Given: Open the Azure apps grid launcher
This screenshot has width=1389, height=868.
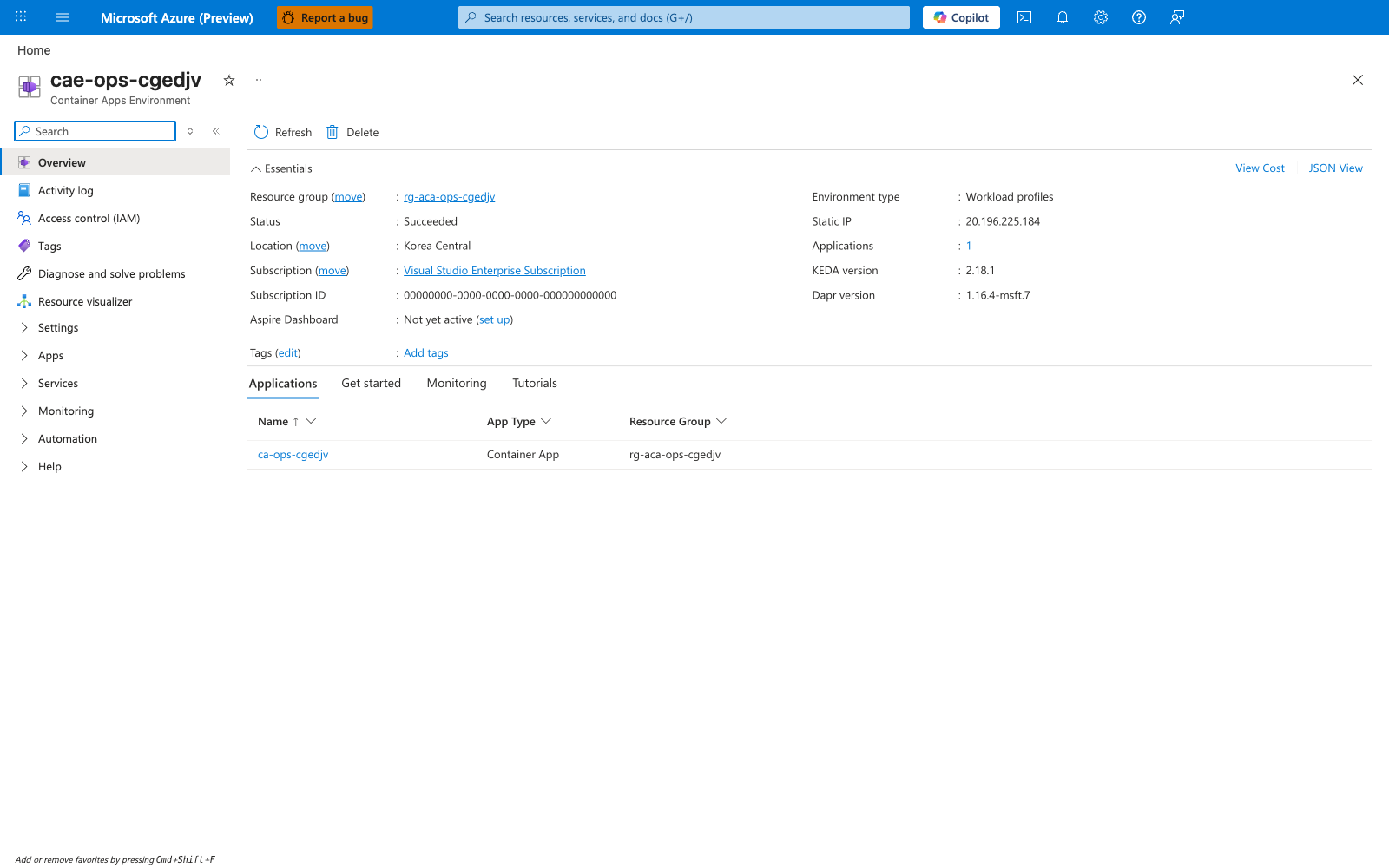Looking at the screenshot, I should click(x=21, y=17).
